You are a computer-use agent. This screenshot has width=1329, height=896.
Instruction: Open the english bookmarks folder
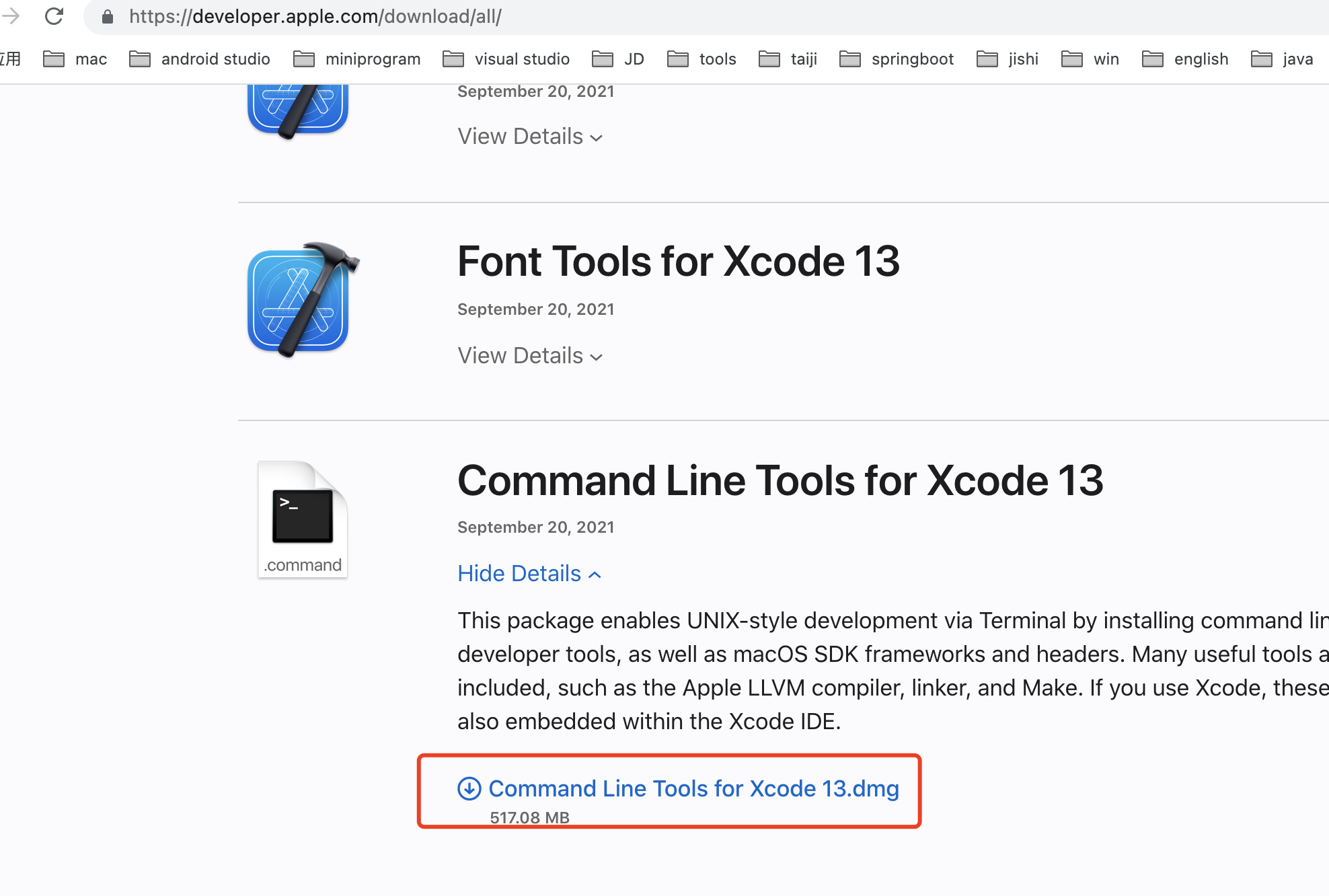pos(1185,59)
